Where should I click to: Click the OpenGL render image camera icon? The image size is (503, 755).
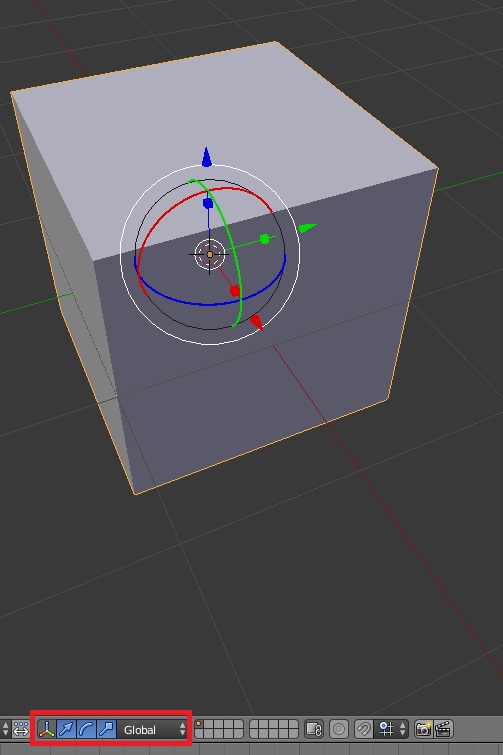424,729
